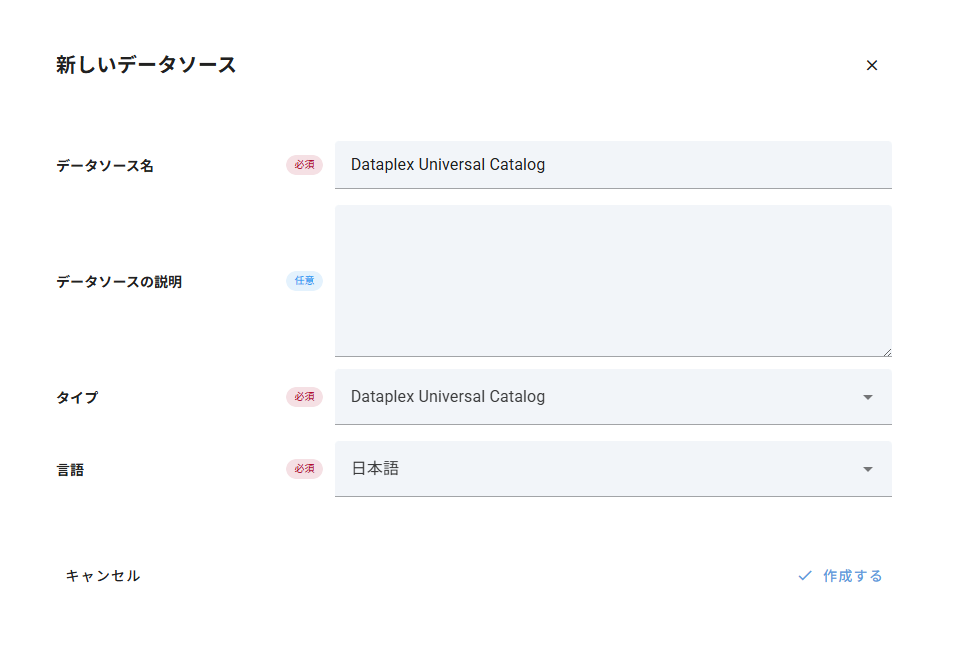Click into the データソースの説明 text area
976x656 pixels.
(612, 280)
